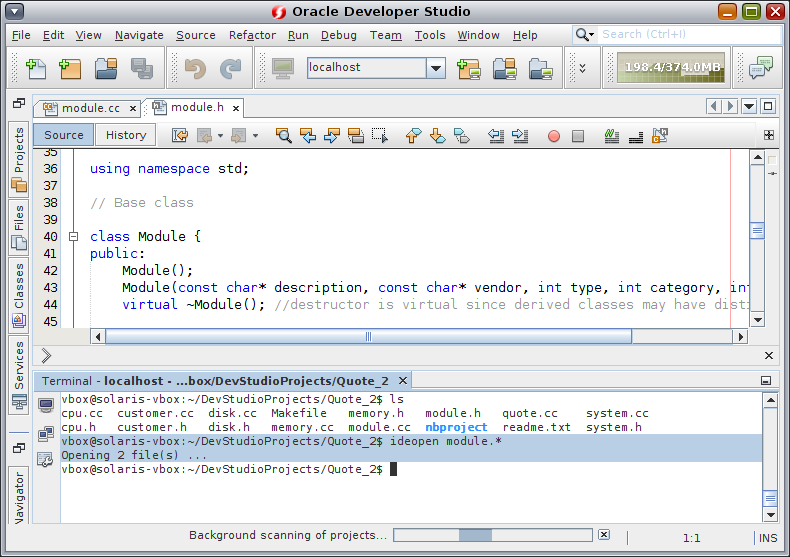Viewport: 790px width, 557px height.
Task: Click the Save All icon
Action: 142,68
